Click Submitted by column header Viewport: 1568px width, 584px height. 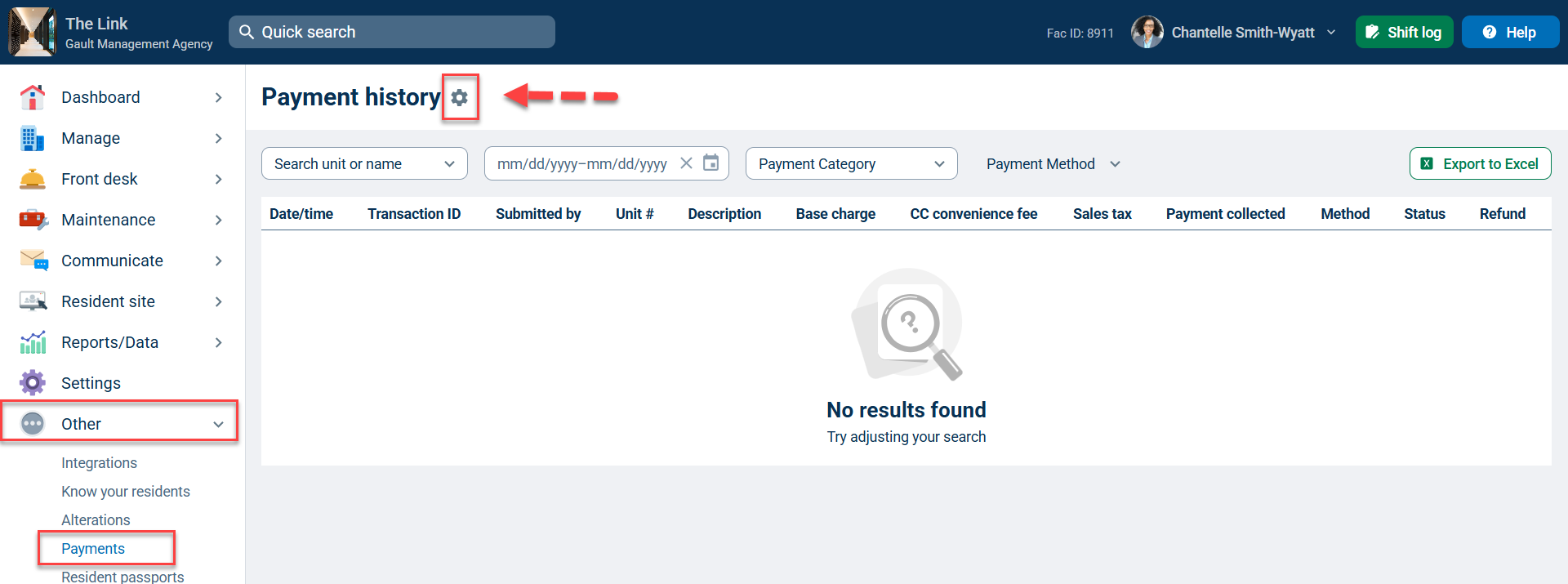(538, 214)
